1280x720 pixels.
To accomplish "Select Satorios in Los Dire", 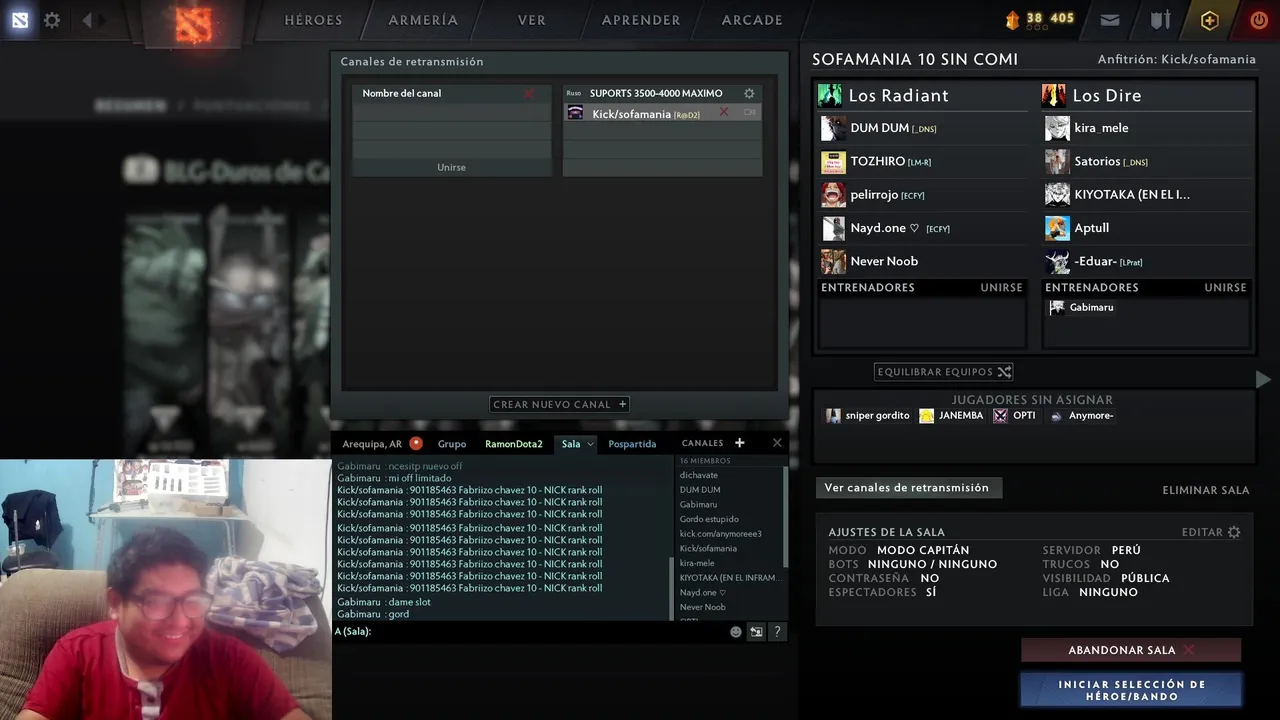I will (x=1147, y=161).
